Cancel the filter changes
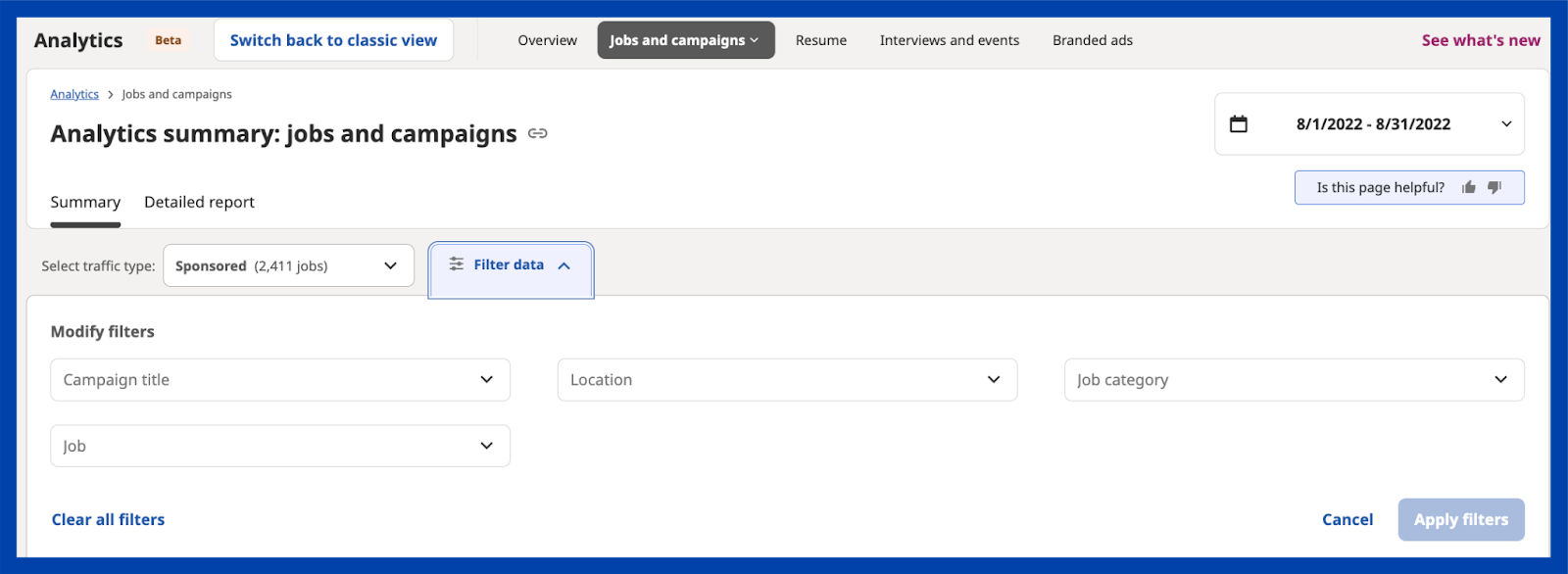This screenshot has width=1568, height=574. [x=1347, y=519]
